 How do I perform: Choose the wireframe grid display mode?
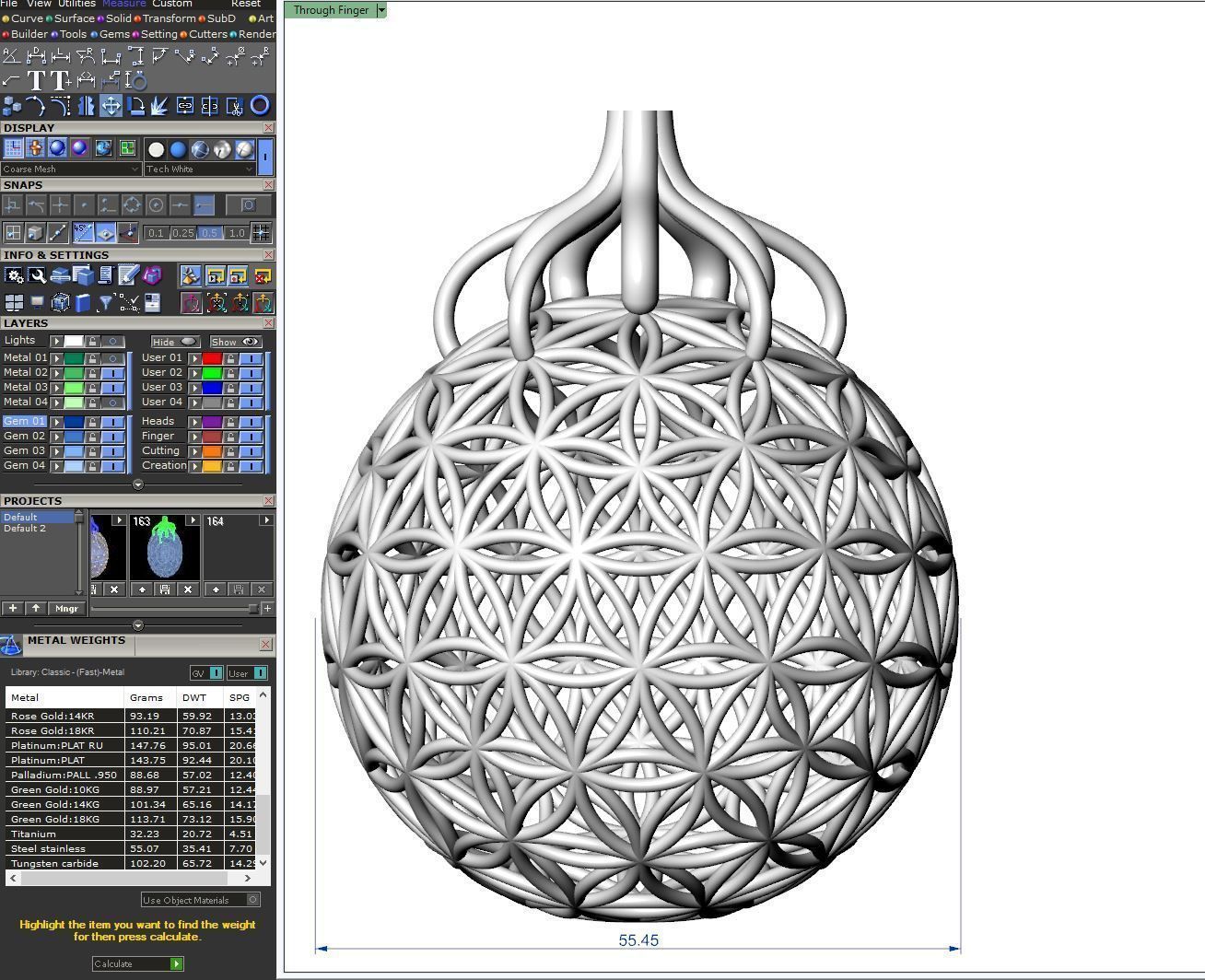13,148
